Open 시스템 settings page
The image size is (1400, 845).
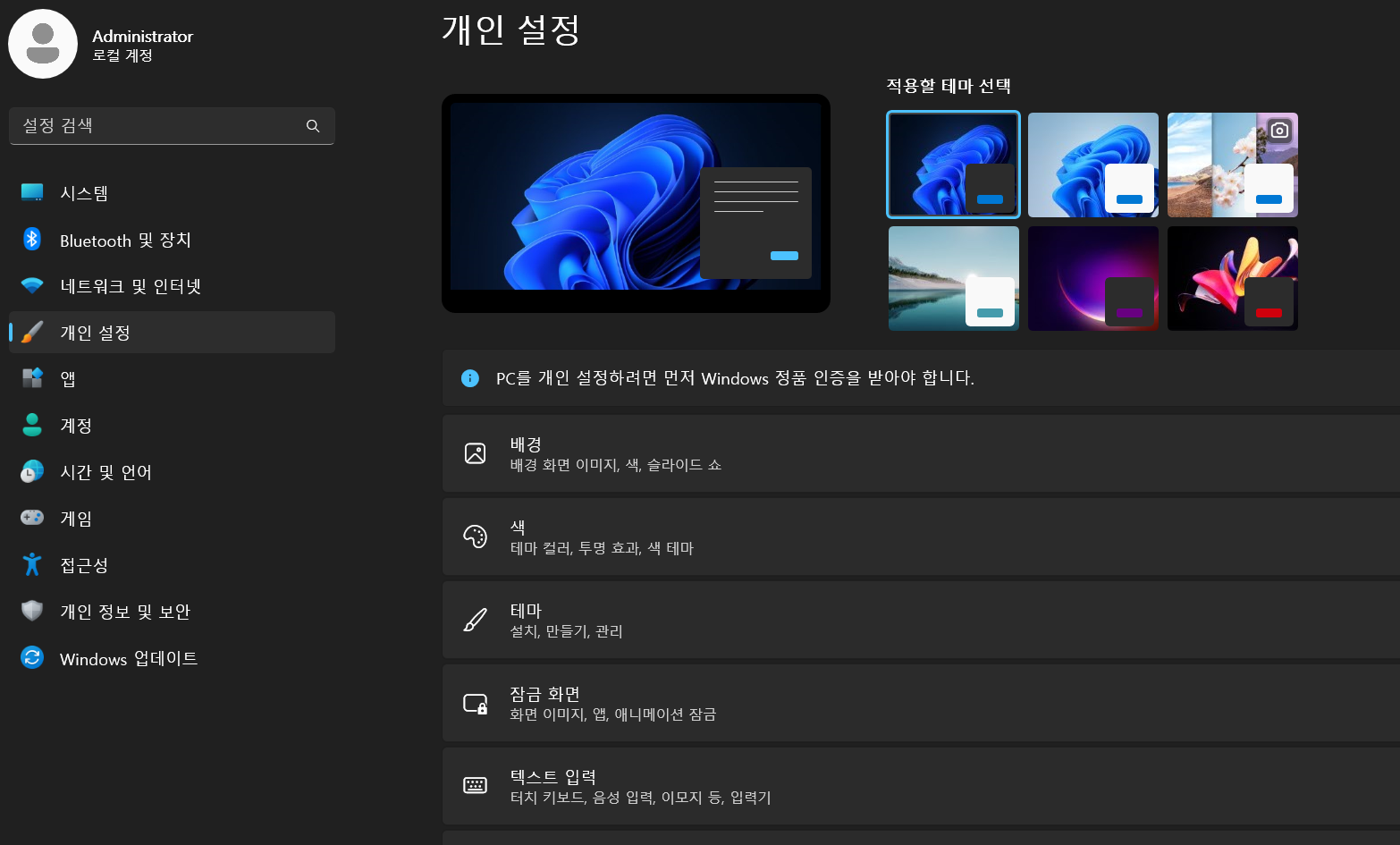[172, 193]
